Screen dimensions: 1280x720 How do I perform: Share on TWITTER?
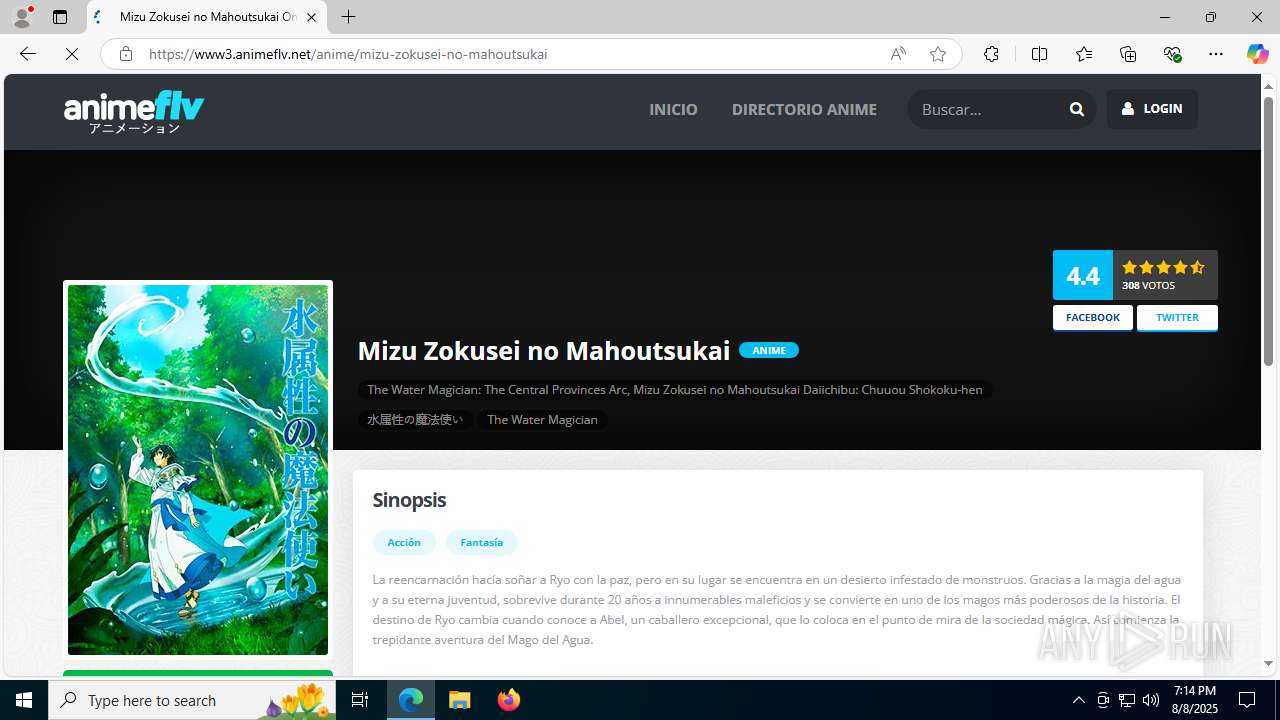click(x=1177, y=317)
